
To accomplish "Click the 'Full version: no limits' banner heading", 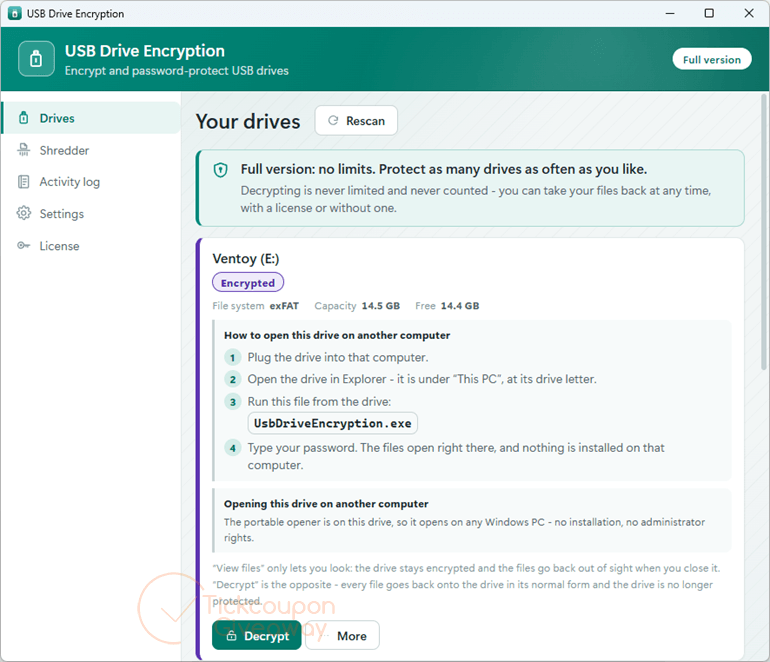I will [444, 169].
